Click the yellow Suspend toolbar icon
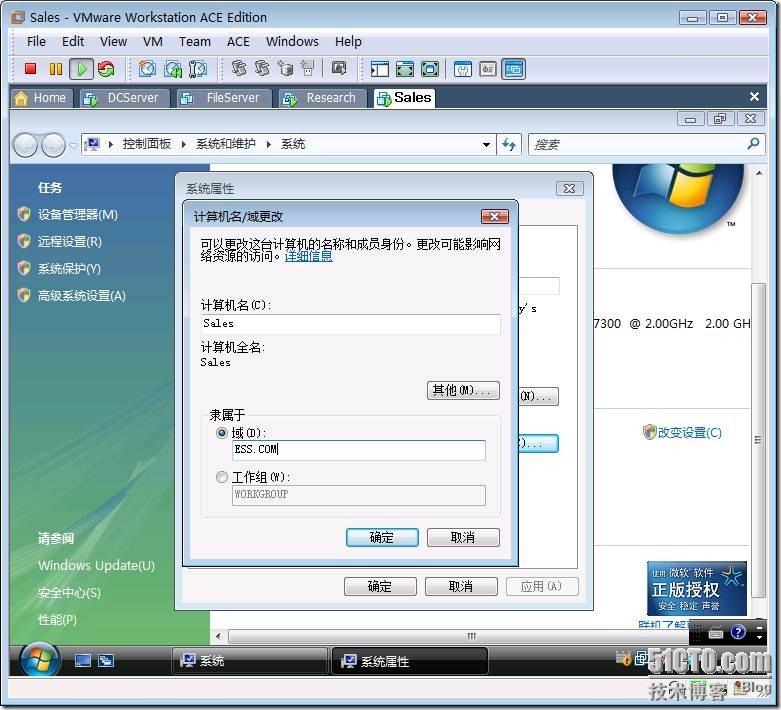This screenshot has width=781, height=710. coord(56,69)
